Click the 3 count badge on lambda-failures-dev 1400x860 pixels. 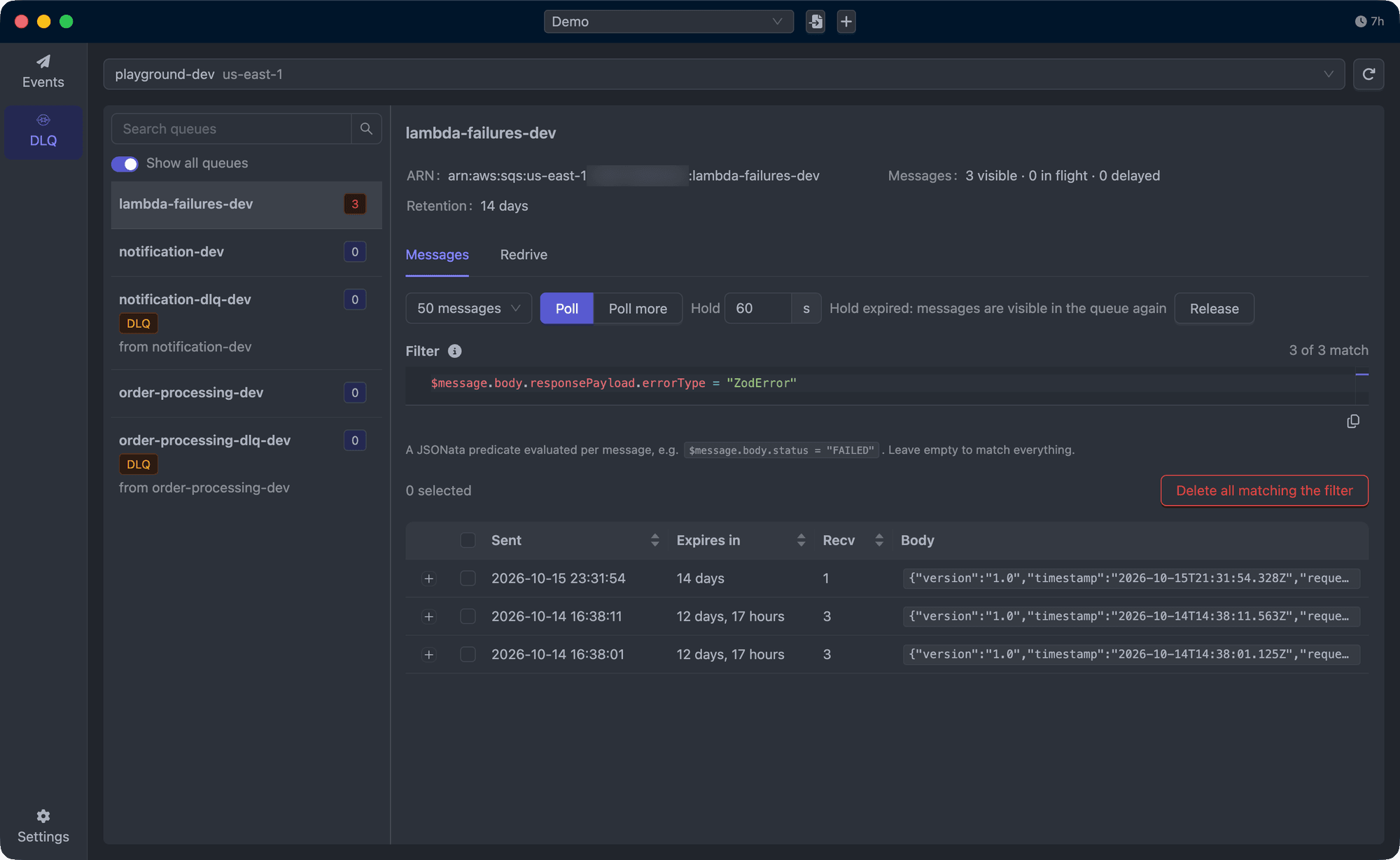(x=355, y=204)
